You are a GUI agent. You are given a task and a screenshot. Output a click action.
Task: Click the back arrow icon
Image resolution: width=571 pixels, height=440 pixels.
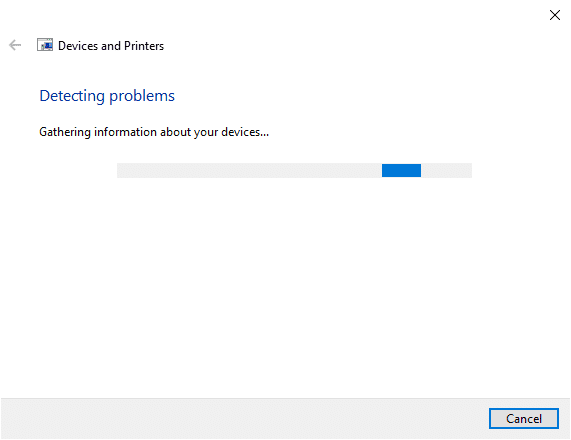point(15,45)
